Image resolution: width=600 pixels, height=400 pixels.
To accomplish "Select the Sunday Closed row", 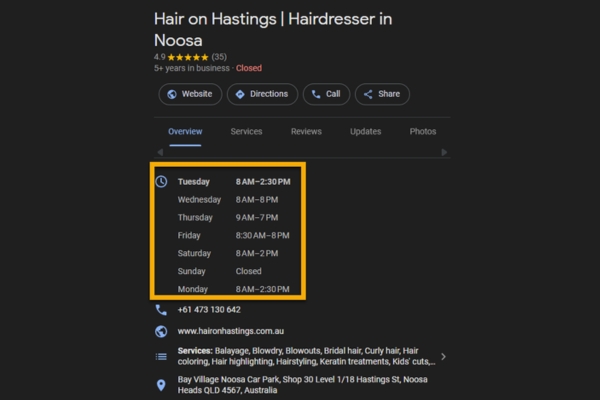I will [x=220, y=271].
